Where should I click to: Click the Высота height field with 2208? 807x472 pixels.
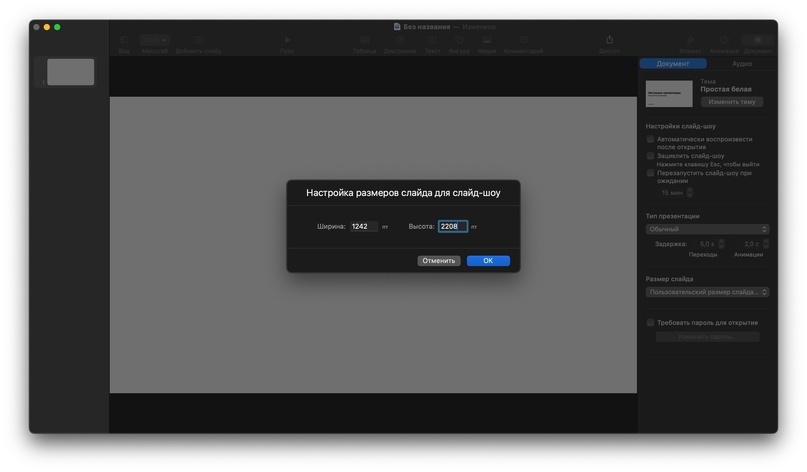453,226
